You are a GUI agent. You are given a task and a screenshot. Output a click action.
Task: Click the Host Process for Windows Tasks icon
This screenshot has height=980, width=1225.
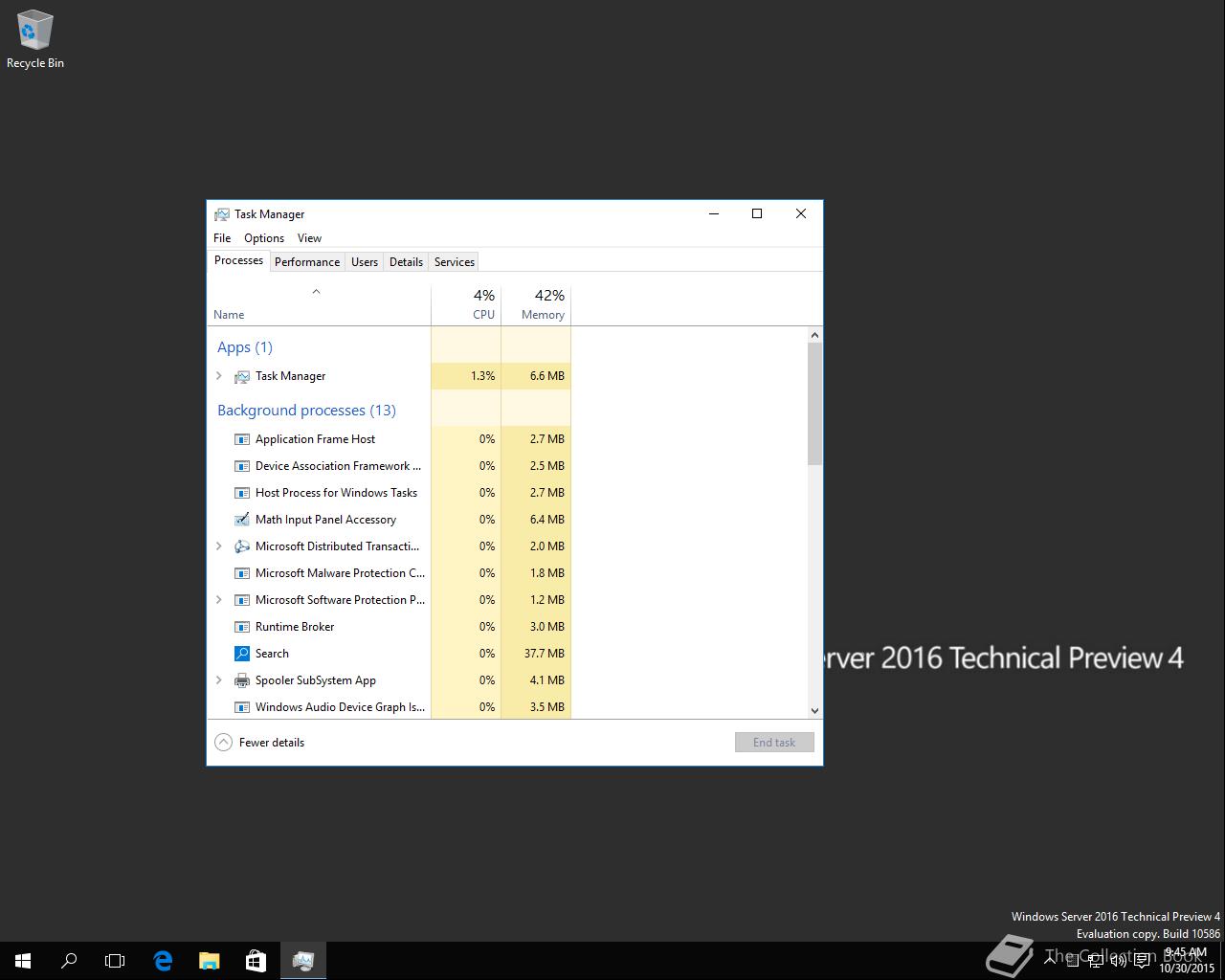click(242, 493)
